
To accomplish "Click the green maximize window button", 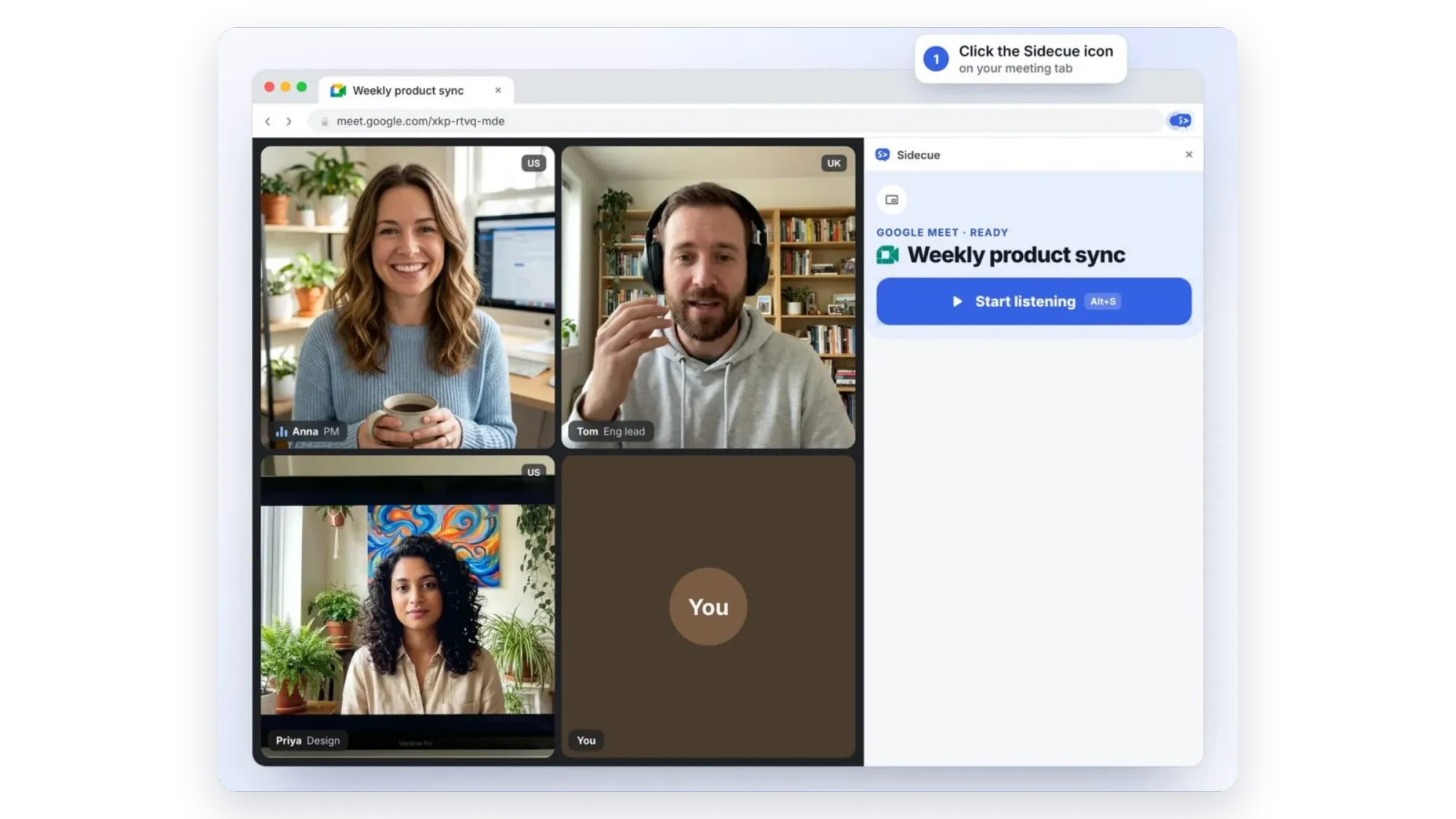I will 301,87.
